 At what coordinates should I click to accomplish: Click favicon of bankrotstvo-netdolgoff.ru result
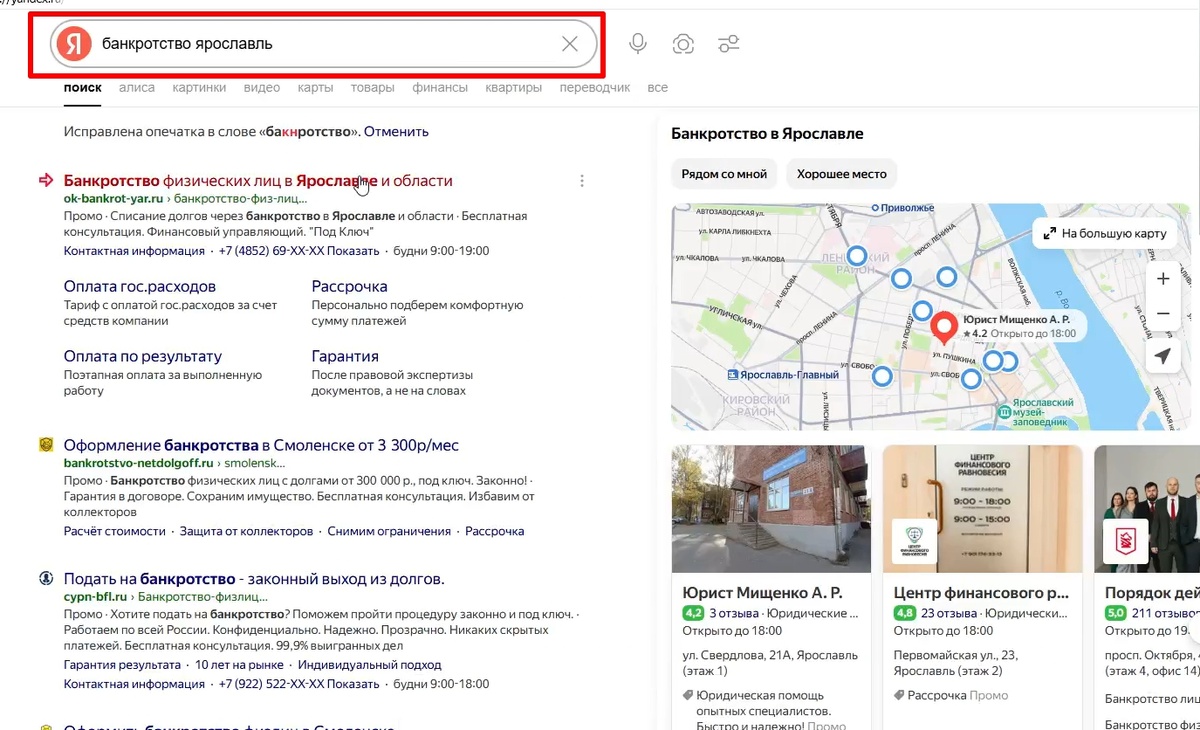45,445
